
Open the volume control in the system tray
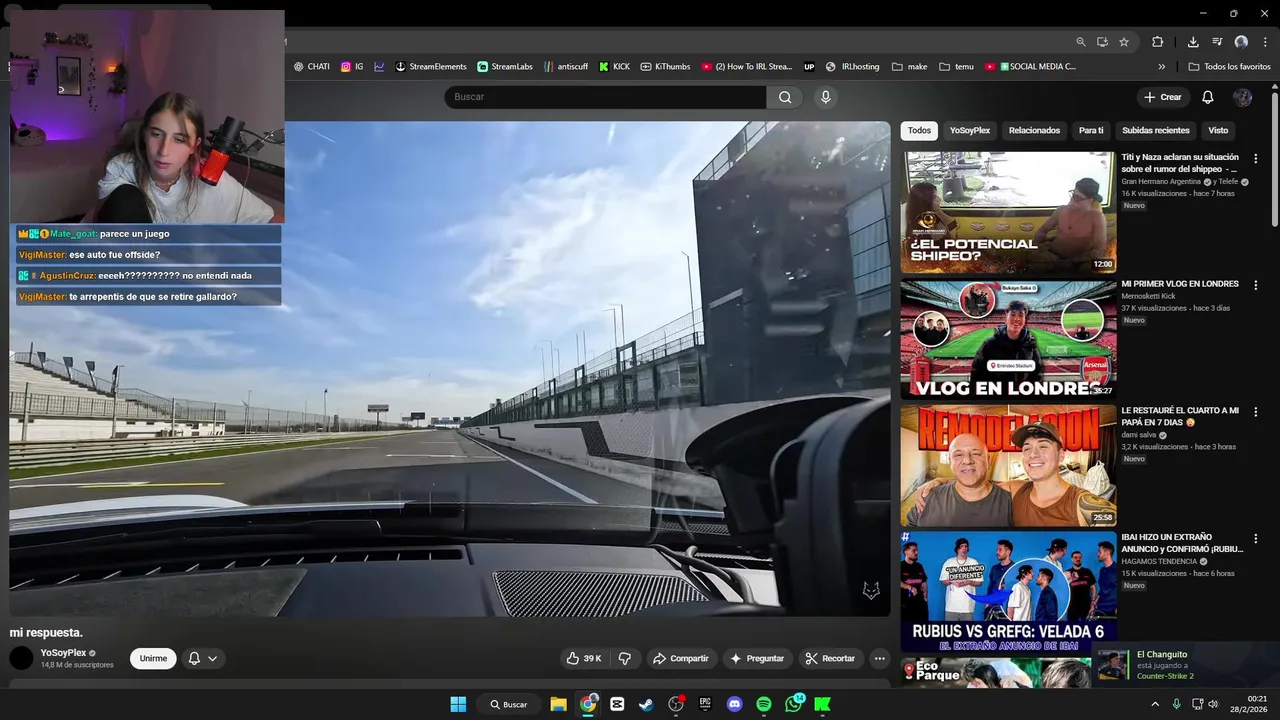point(1213,704)
